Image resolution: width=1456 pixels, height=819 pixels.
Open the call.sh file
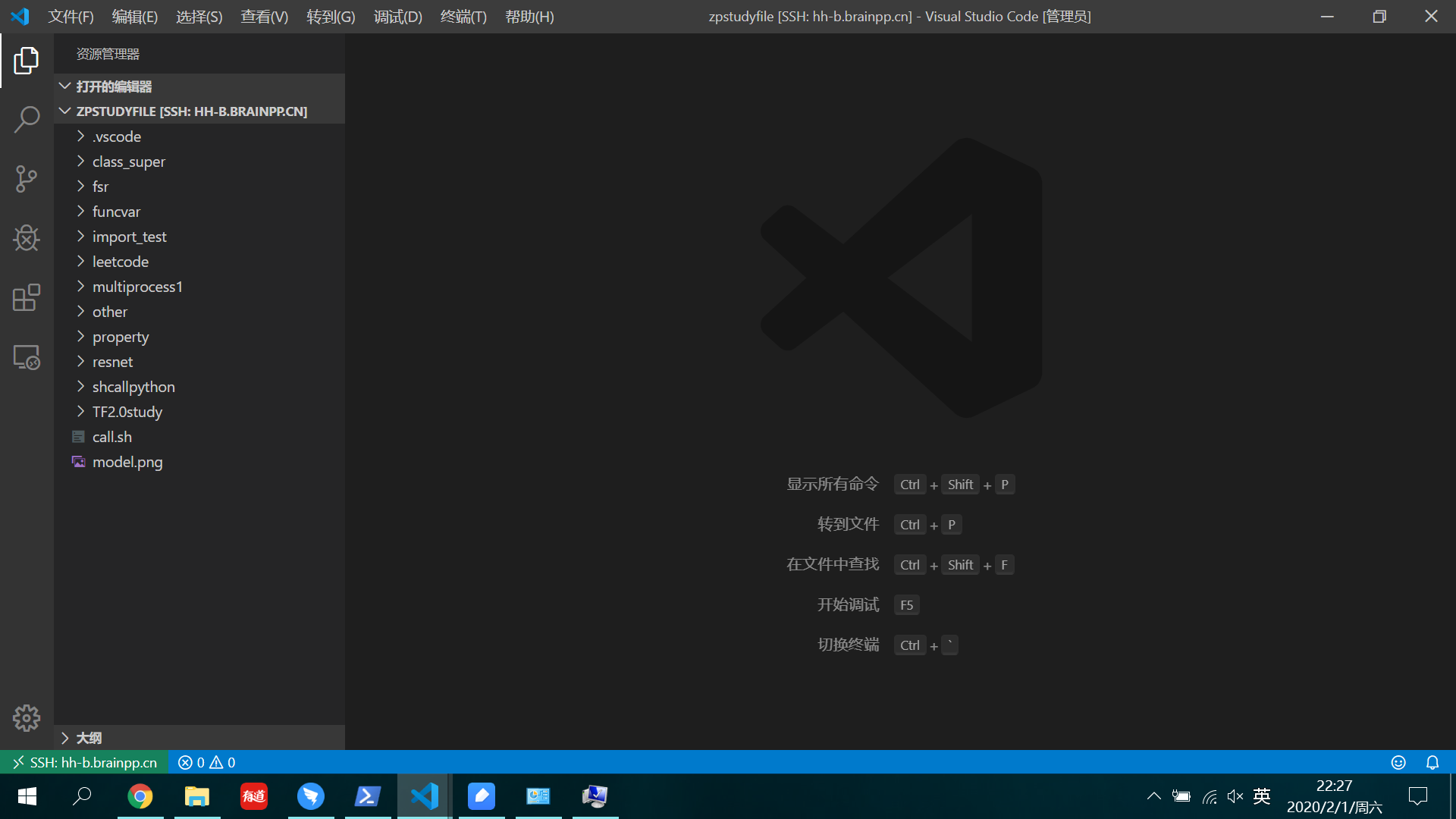112,437
